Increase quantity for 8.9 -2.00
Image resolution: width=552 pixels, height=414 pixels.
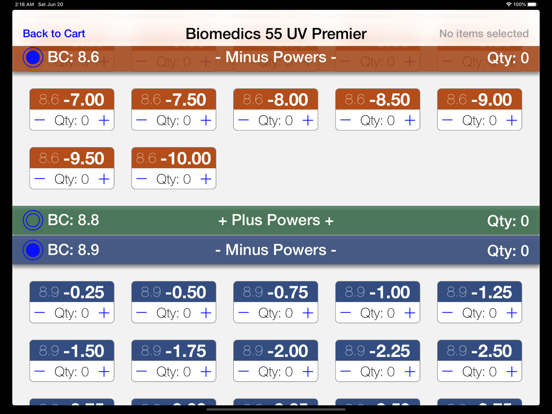click(x=308, y=372)
